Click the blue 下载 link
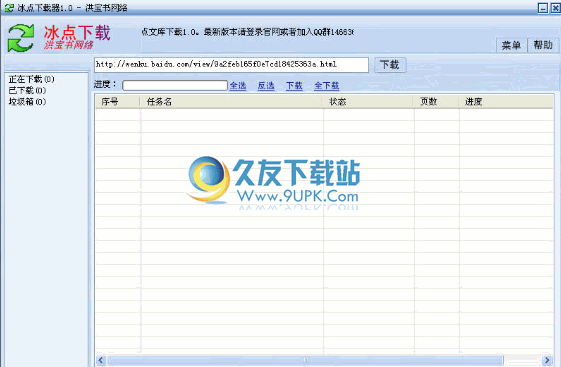 pyautogui.click(x=294, y=85)
